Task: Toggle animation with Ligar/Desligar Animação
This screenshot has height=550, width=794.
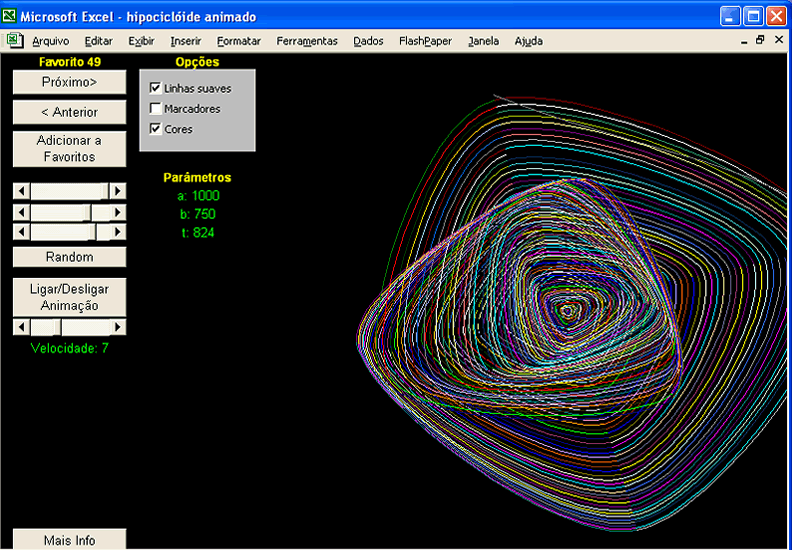Action: click(x=69, y=297)
